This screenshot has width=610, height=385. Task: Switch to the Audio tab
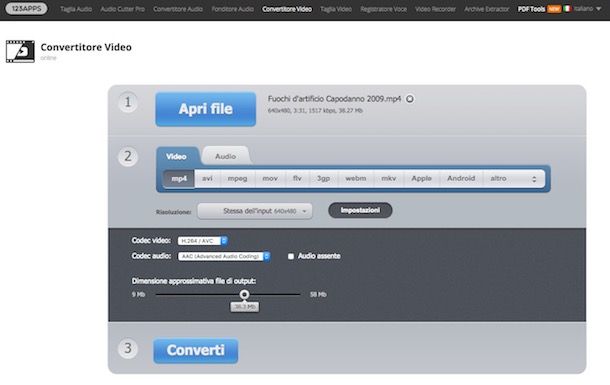[226, 156]
